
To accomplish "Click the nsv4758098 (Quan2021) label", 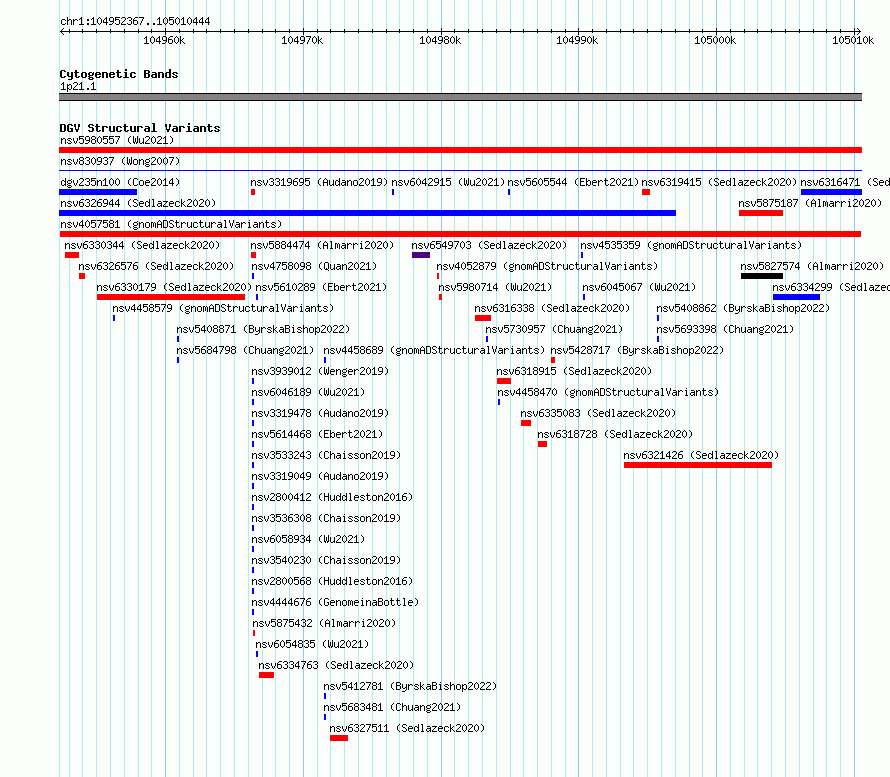I will pyautogui.click(x=314, y=266).
